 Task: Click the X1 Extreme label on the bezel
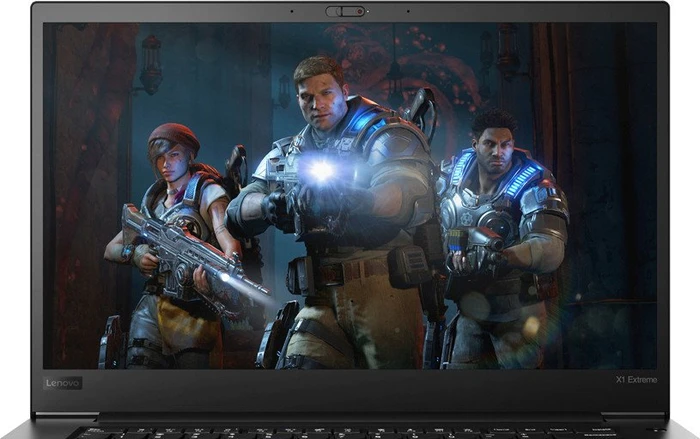pos(637,380)
